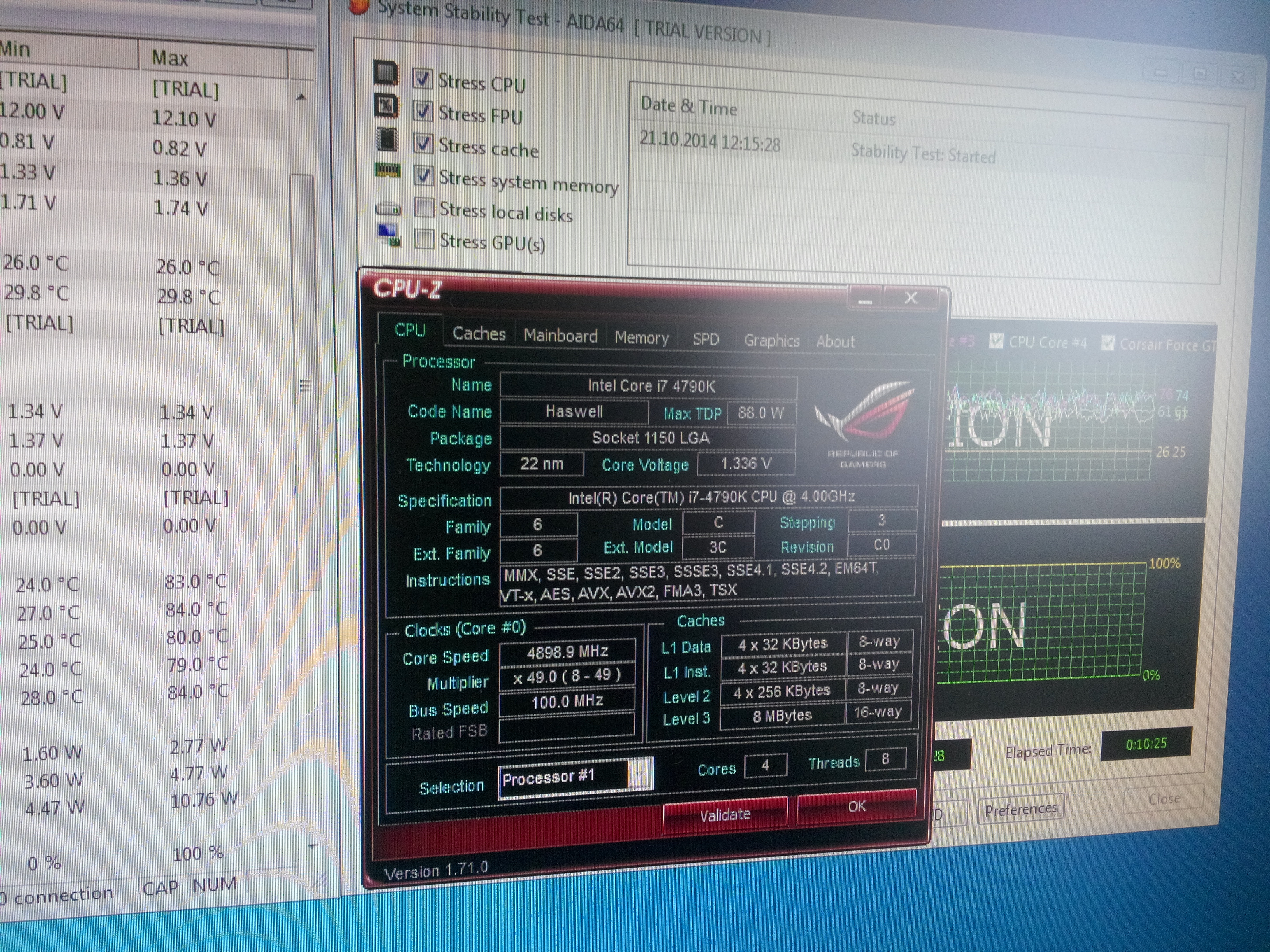Viewport: 1270px width, 952px height.
Task: Click the Elapsed Time value 0:10:25
Action: tap(1146, 744)
